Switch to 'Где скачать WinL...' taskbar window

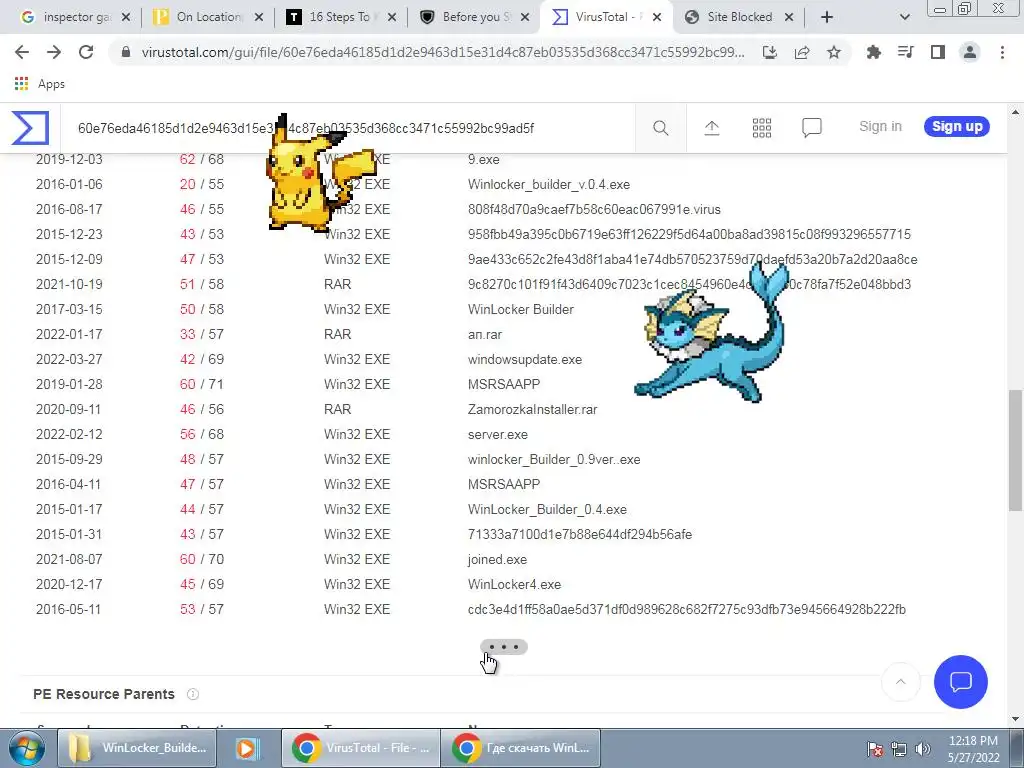[520, 748]
